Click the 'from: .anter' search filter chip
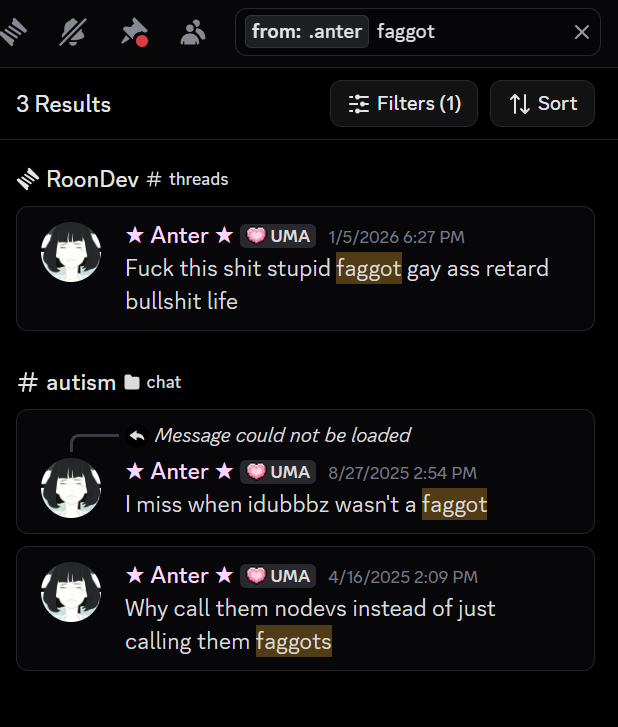Image resolution: width=618 pixels, height=727 pixels. pos(306,32)
